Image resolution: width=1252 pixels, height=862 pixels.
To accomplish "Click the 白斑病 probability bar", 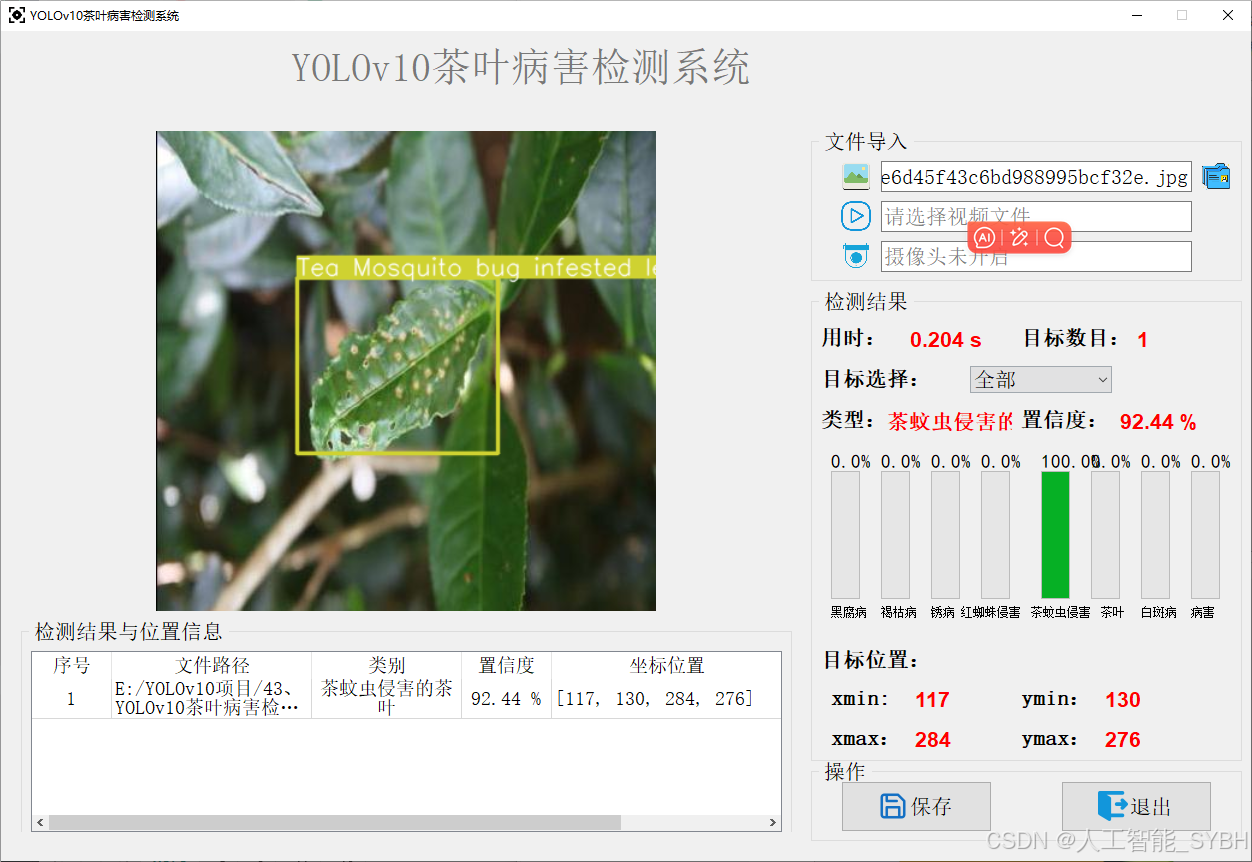I will [x=1155, y=535].
